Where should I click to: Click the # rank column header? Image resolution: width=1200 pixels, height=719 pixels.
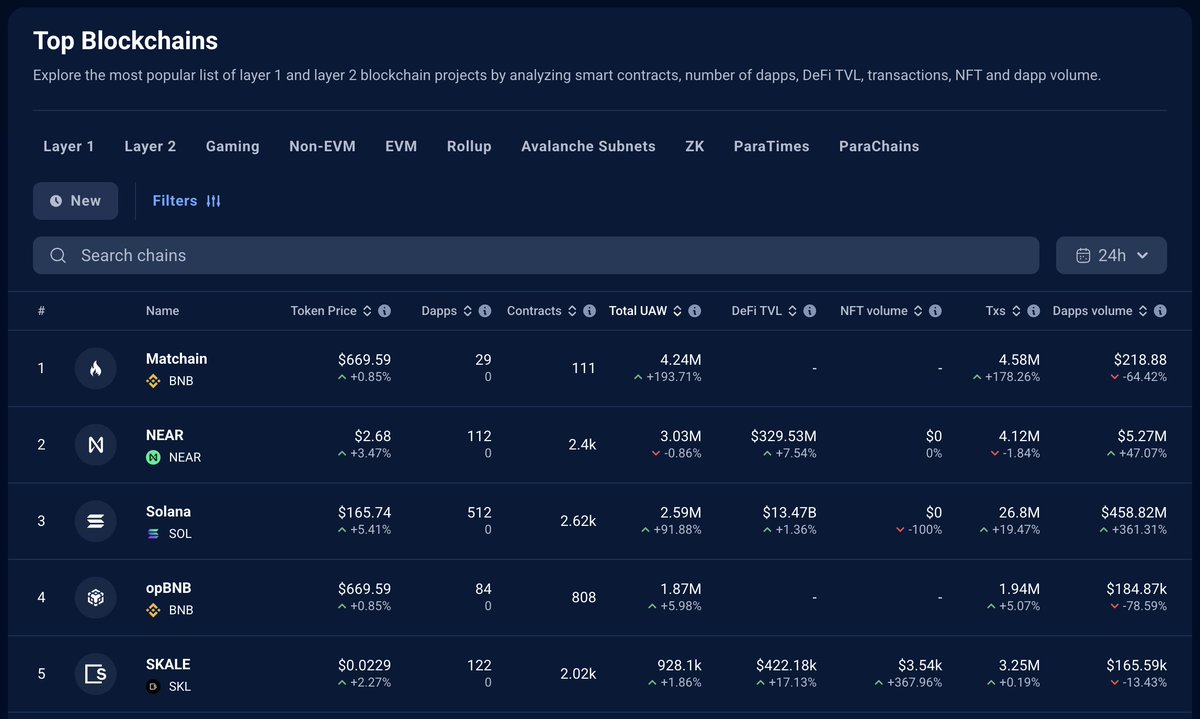(41, 311)
